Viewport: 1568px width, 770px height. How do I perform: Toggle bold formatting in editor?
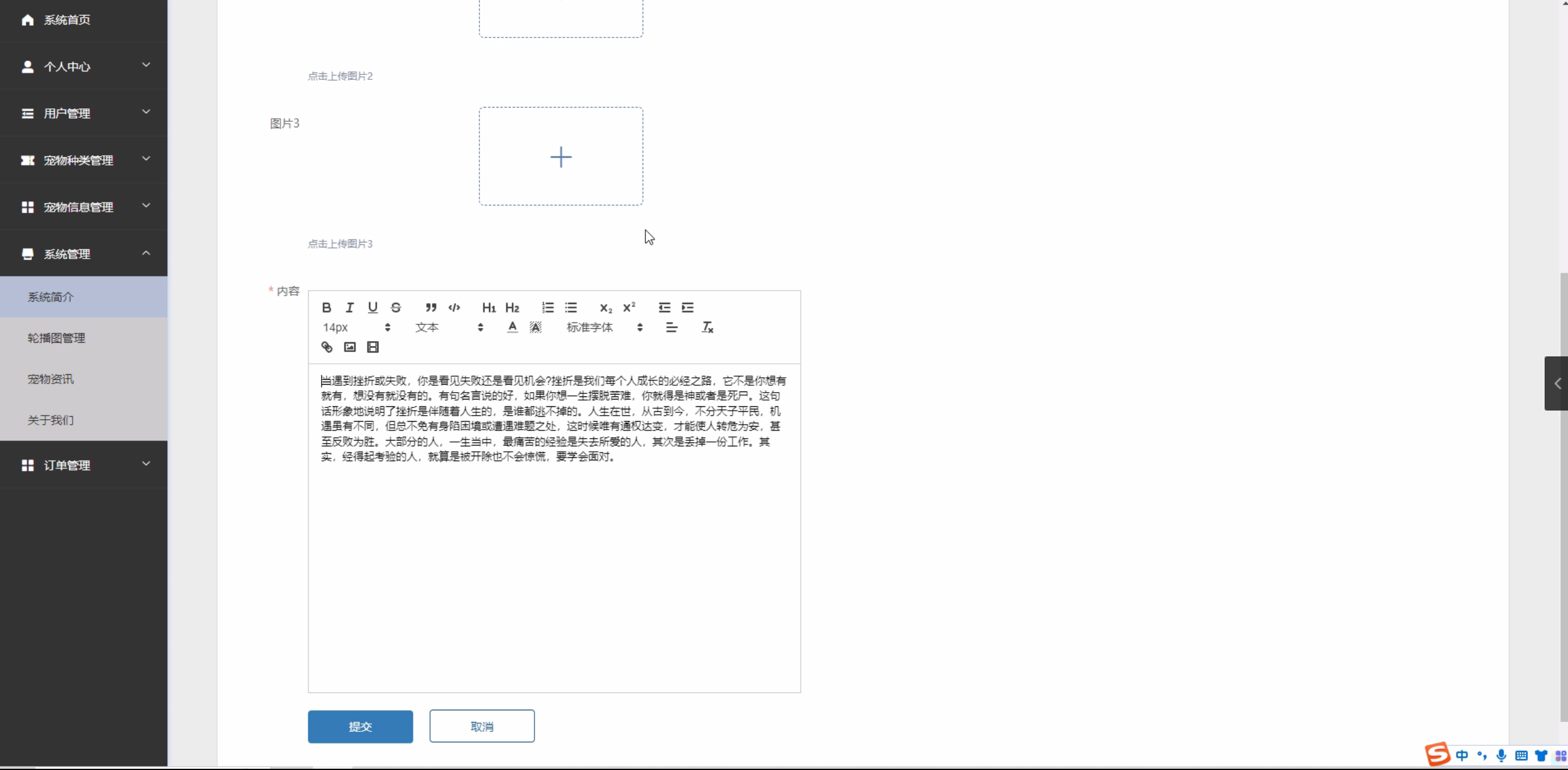tap(327, 307)
